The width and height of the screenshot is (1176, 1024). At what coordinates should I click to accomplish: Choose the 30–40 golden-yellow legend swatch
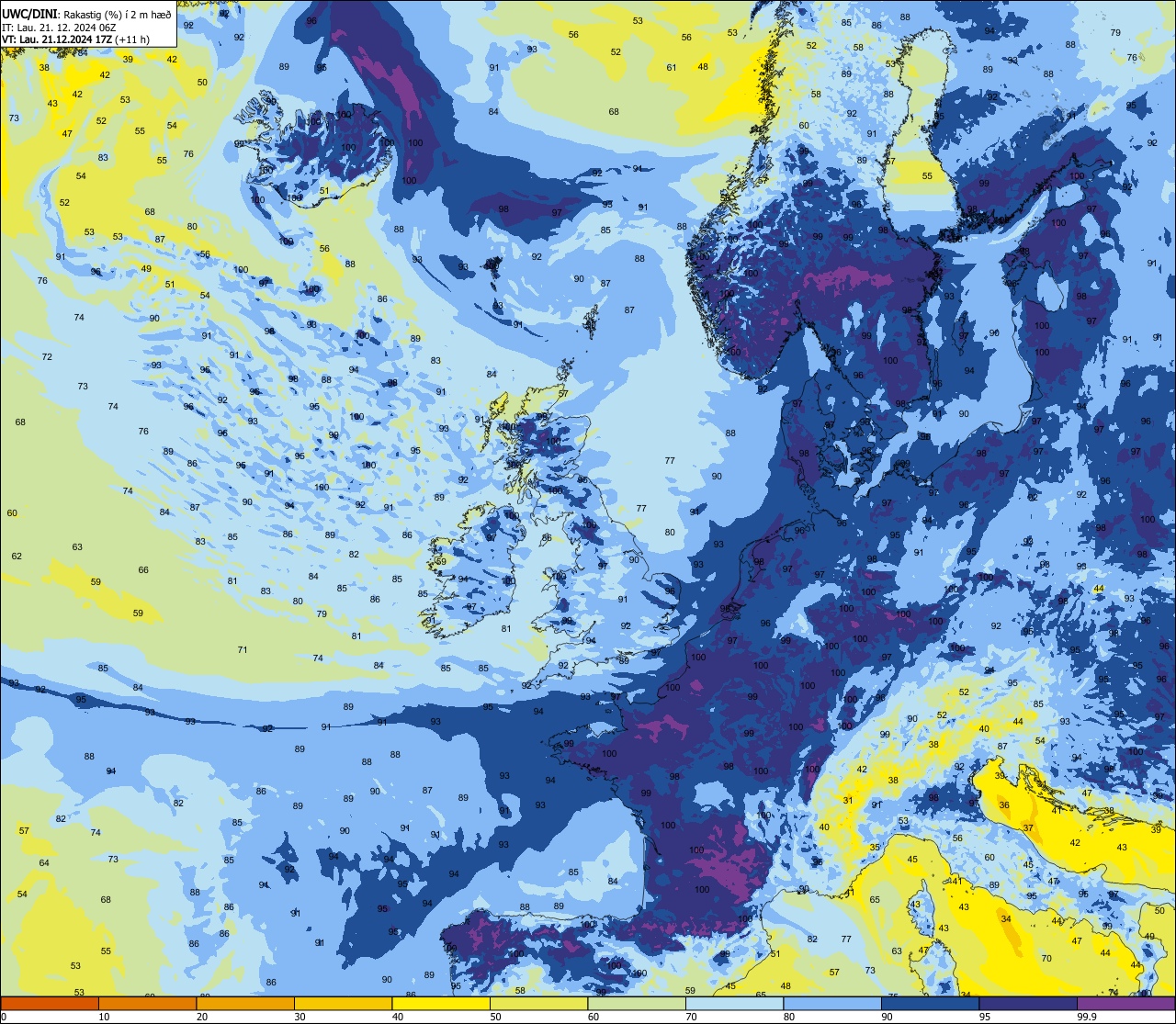point(343,1003)
